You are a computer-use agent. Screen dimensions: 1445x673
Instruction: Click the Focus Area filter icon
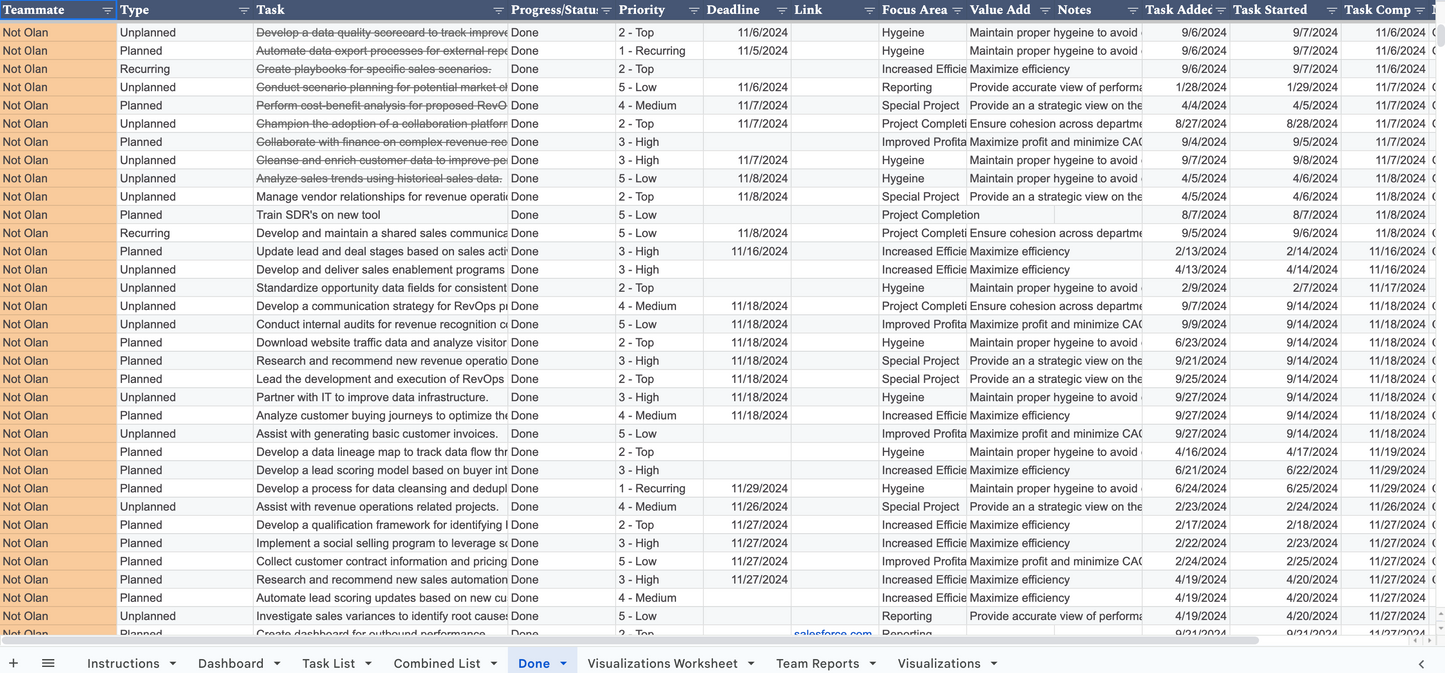tap(957, 11)
